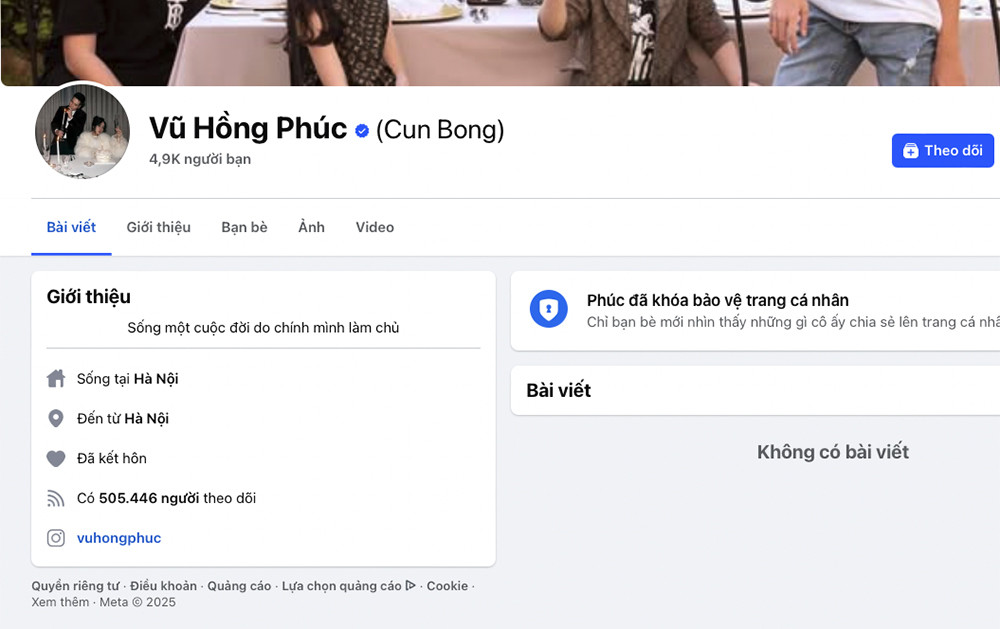The width and height of the screenshot is (1000, 629).
Task: Click the location pin icon next to Đến từ
Action: coord(56,418)
